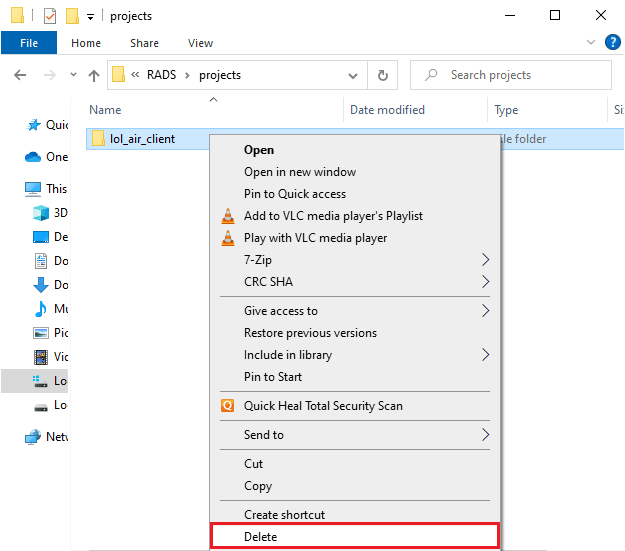Click projects in the address breadcrumb
Screen dimensions: 625x551
220,75
